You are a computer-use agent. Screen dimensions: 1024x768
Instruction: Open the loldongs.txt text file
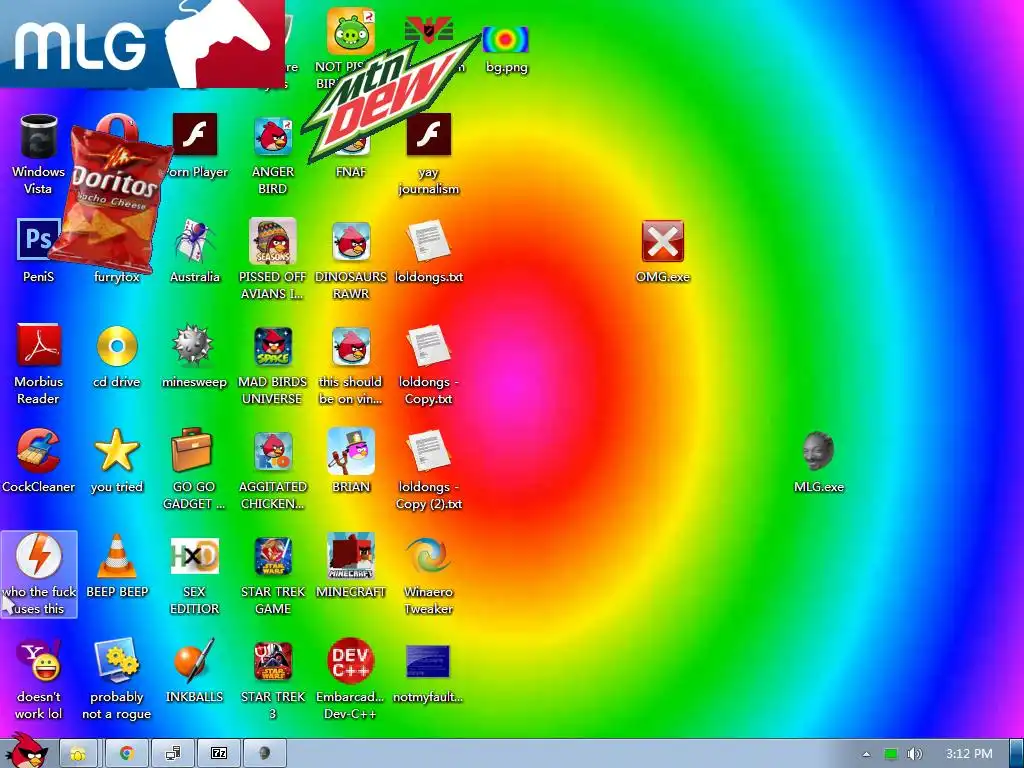pos(428,241)
